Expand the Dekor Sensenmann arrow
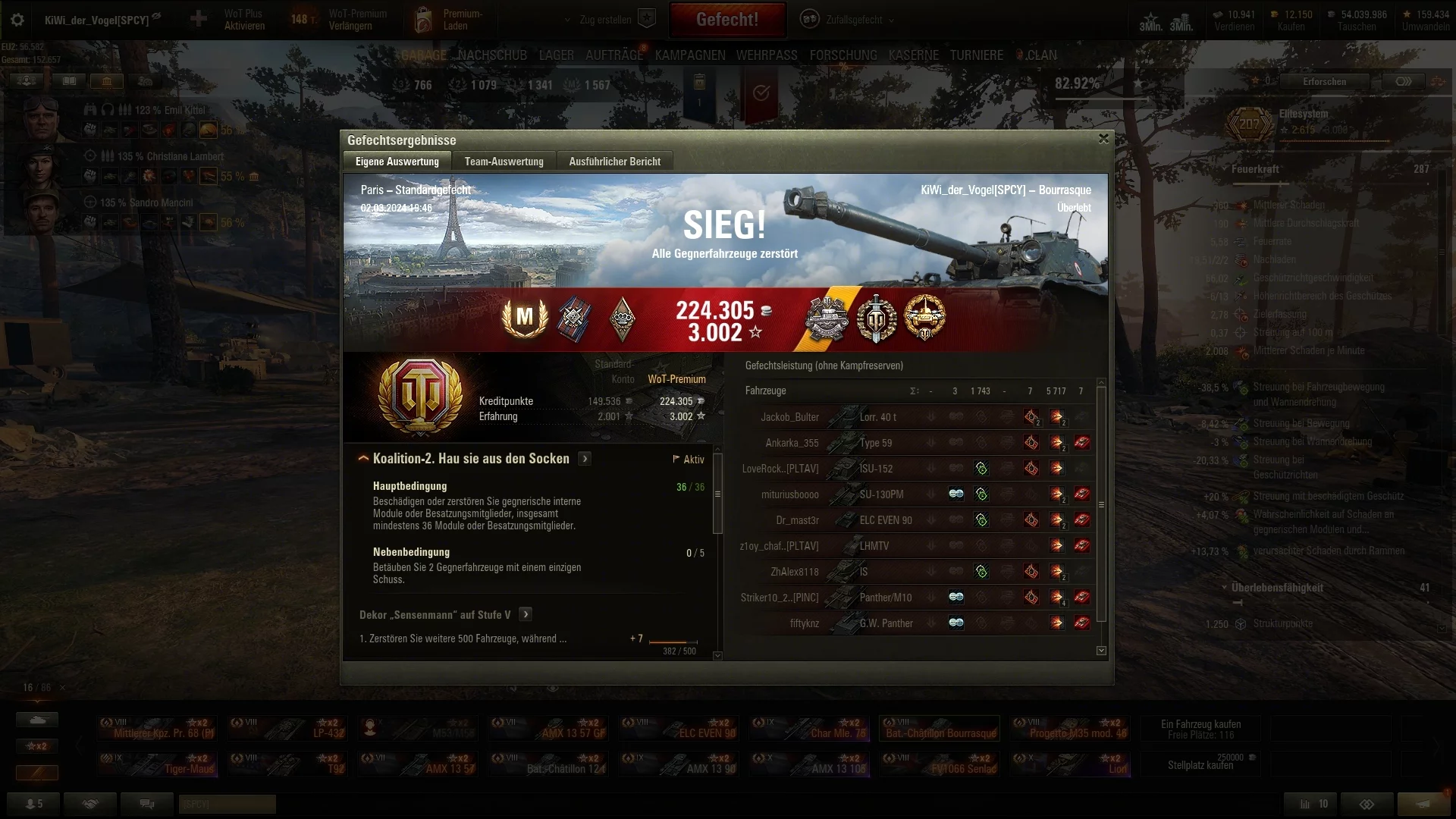Screen dimensions: 1456x819 [x=526, y=614]
